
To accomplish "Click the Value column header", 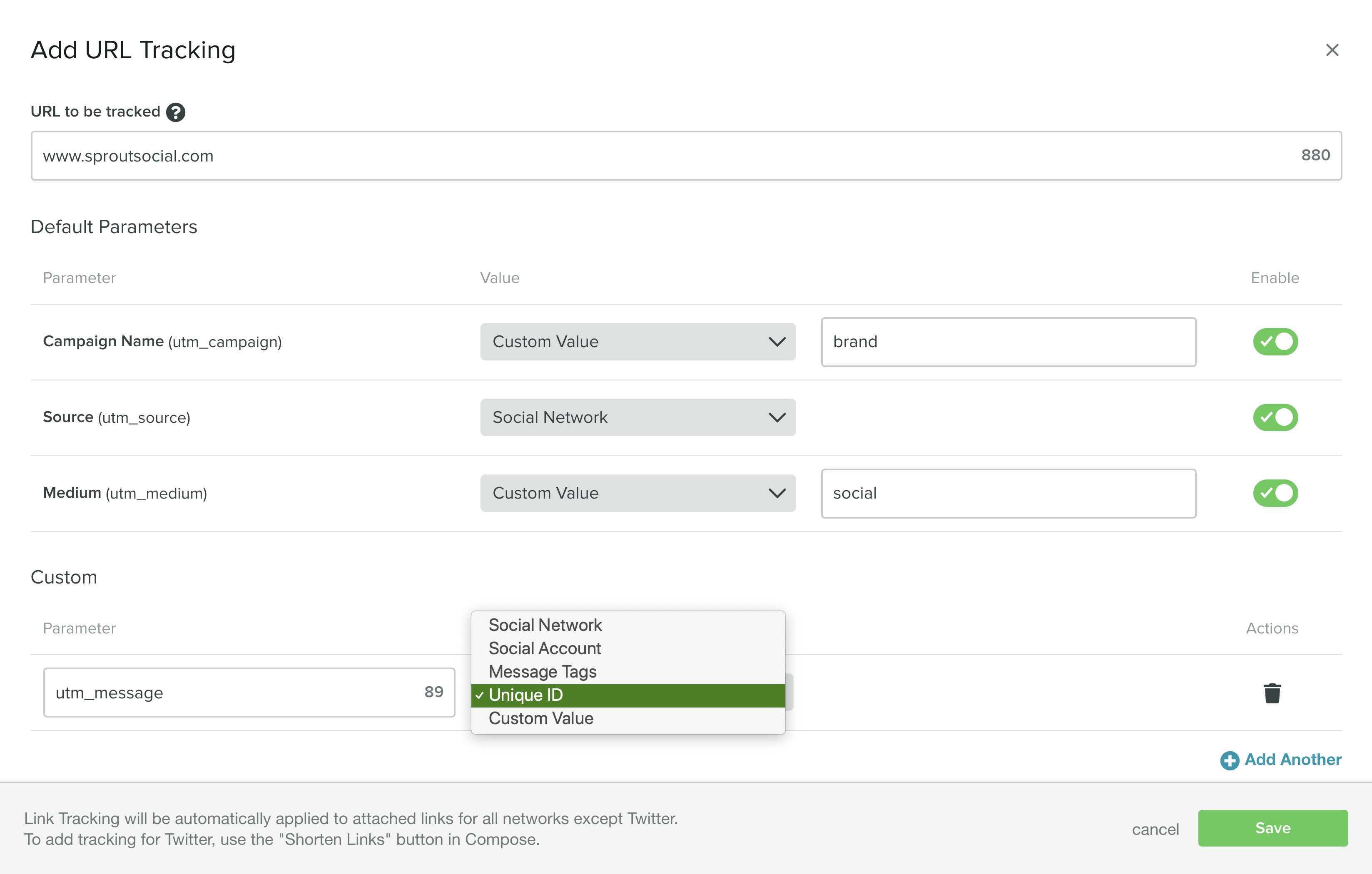I will (500, 278).
